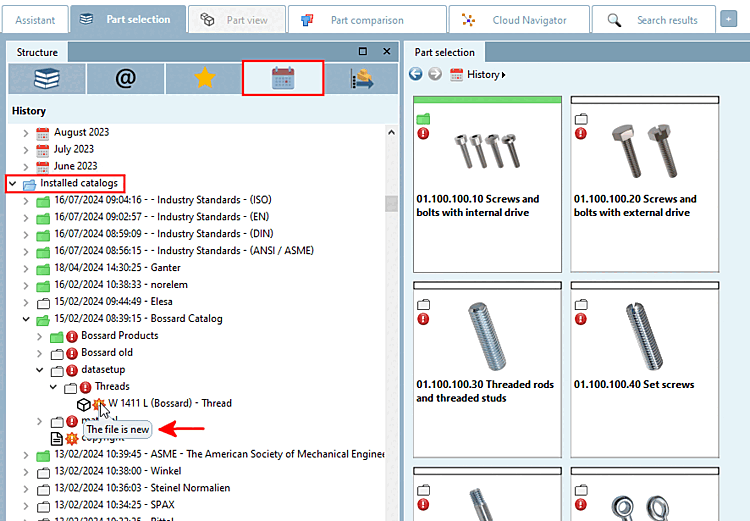
Task: Expand the Bossard Products node
Action: coord(40,336)
